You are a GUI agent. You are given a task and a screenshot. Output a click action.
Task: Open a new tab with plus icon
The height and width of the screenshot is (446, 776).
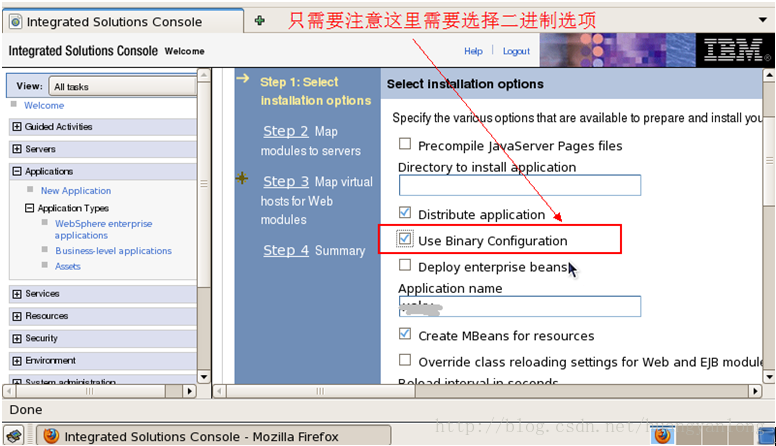[x=259, y=21]
